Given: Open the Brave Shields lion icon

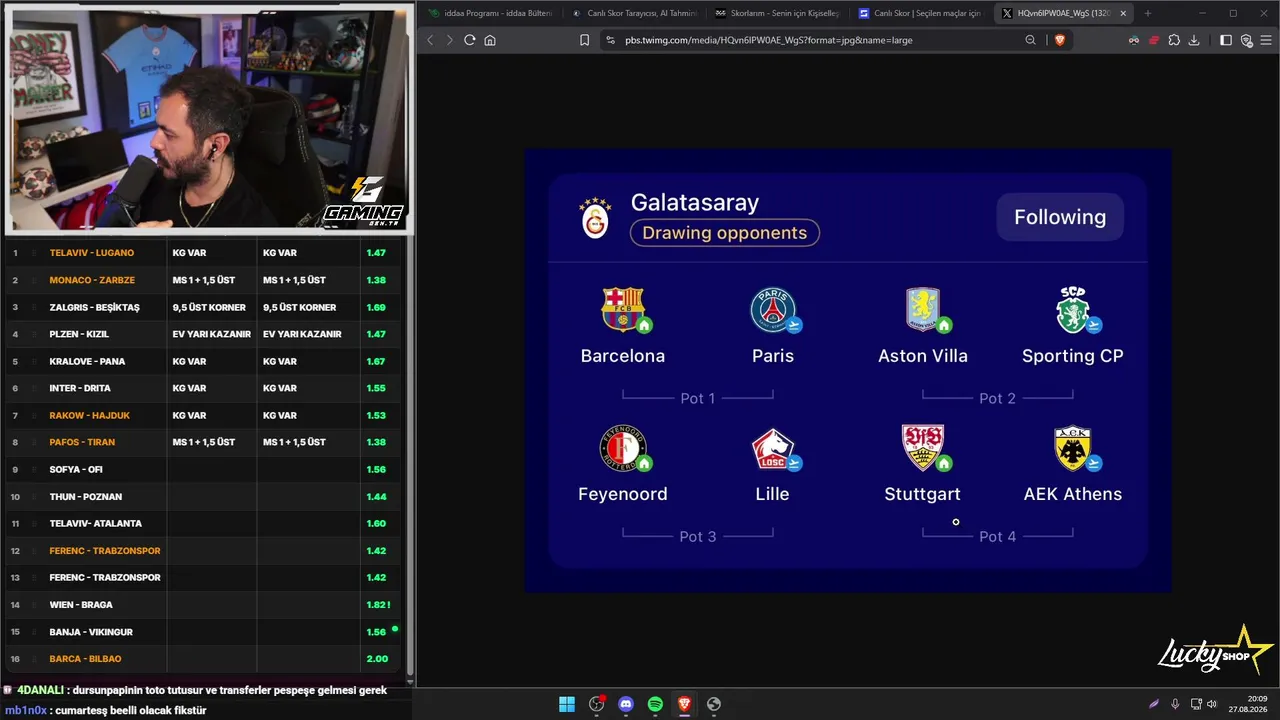Looking at the screenshot, I should click(1060, 40).
